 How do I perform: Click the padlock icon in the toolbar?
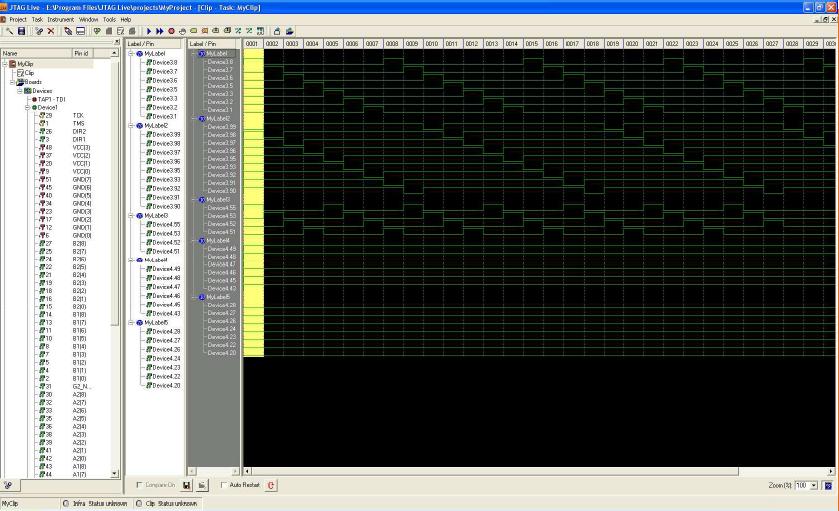point(277,32)
